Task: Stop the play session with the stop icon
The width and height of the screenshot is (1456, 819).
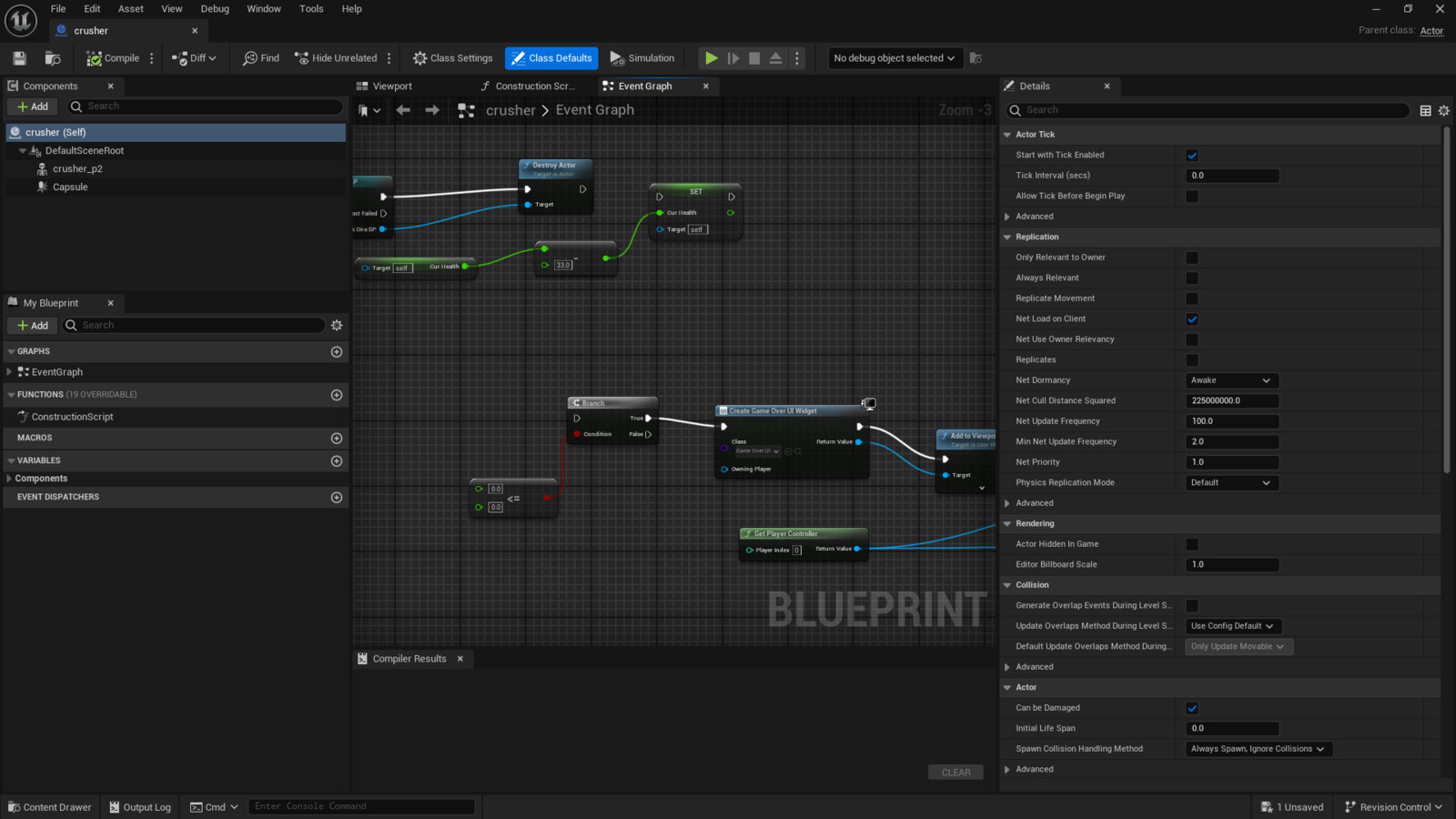Action: (754, 58)
